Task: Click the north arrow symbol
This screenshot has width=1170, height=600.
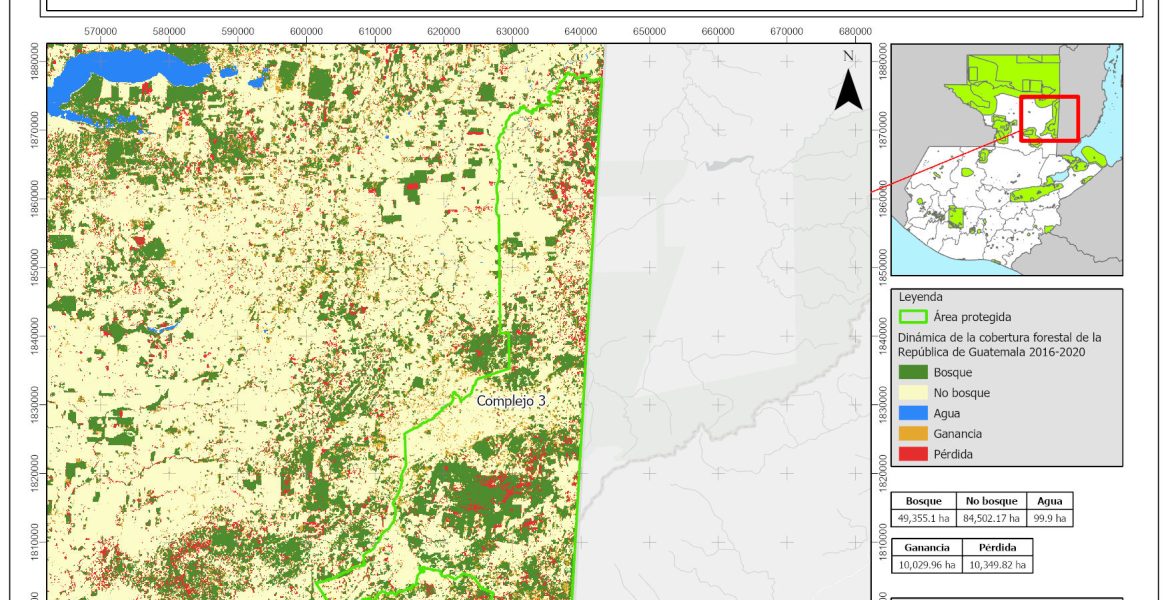Action: (848, 84)
